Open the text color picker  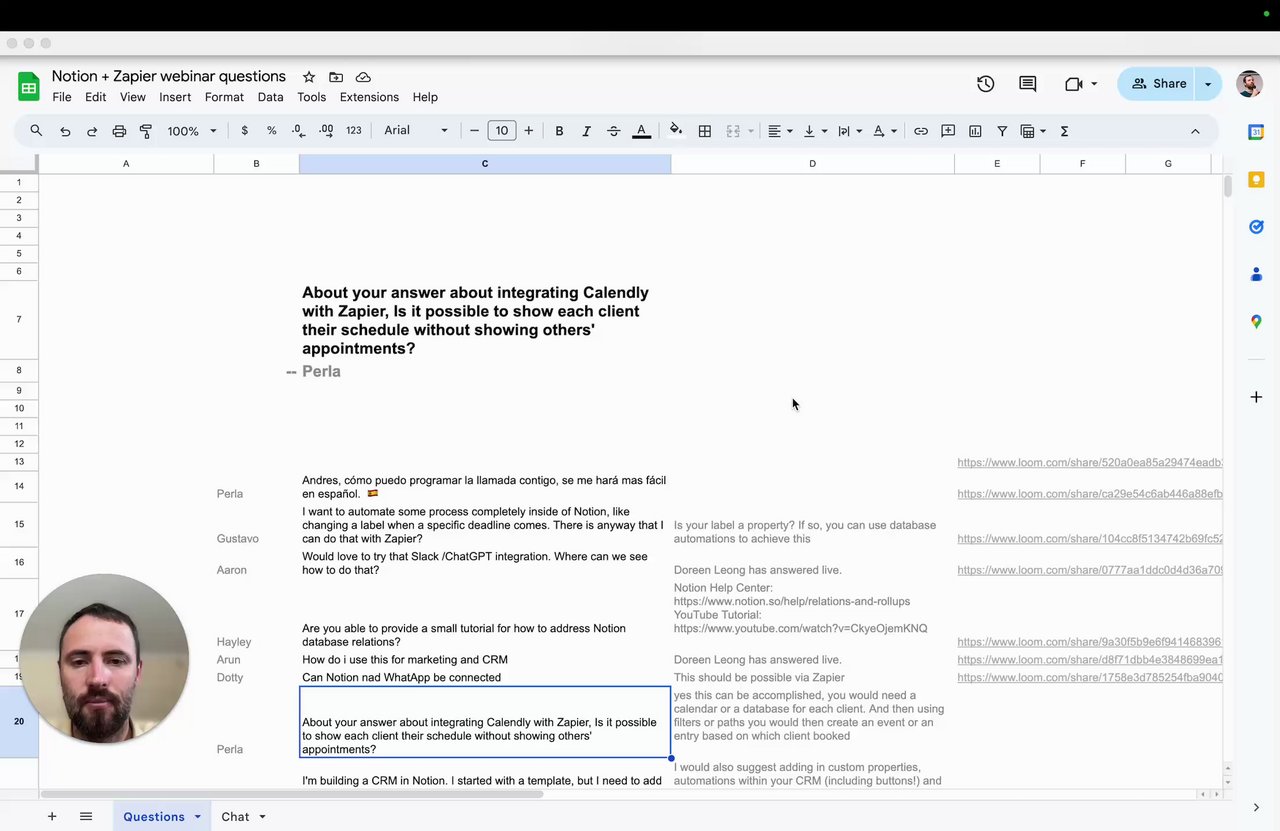click(x=642, y=131)
